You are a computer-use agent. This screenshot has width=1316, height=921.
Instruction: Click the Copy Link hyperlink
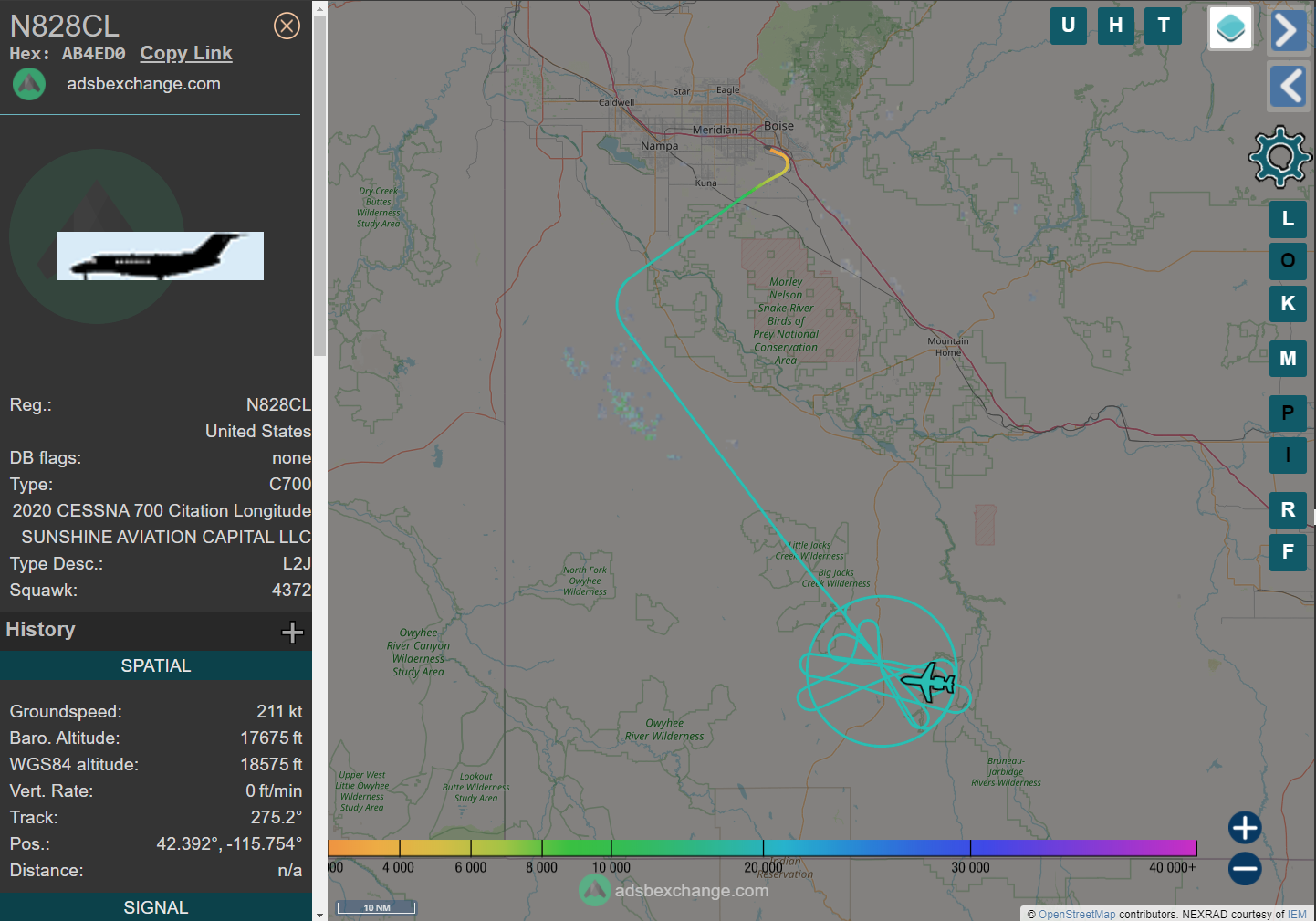[x=186, y=53]
